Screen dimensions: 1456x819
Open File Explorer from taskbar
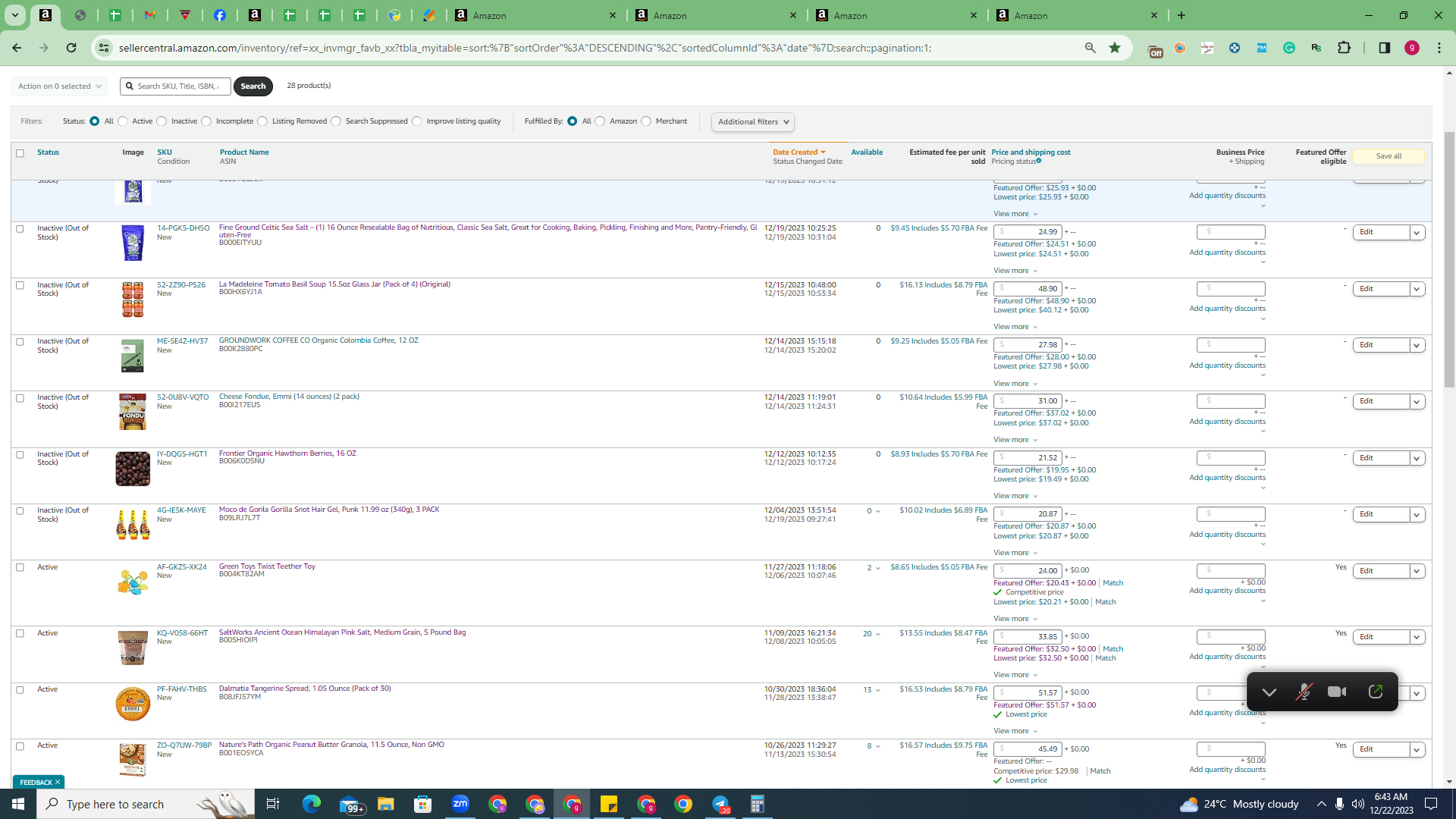(x=386, y=804)
